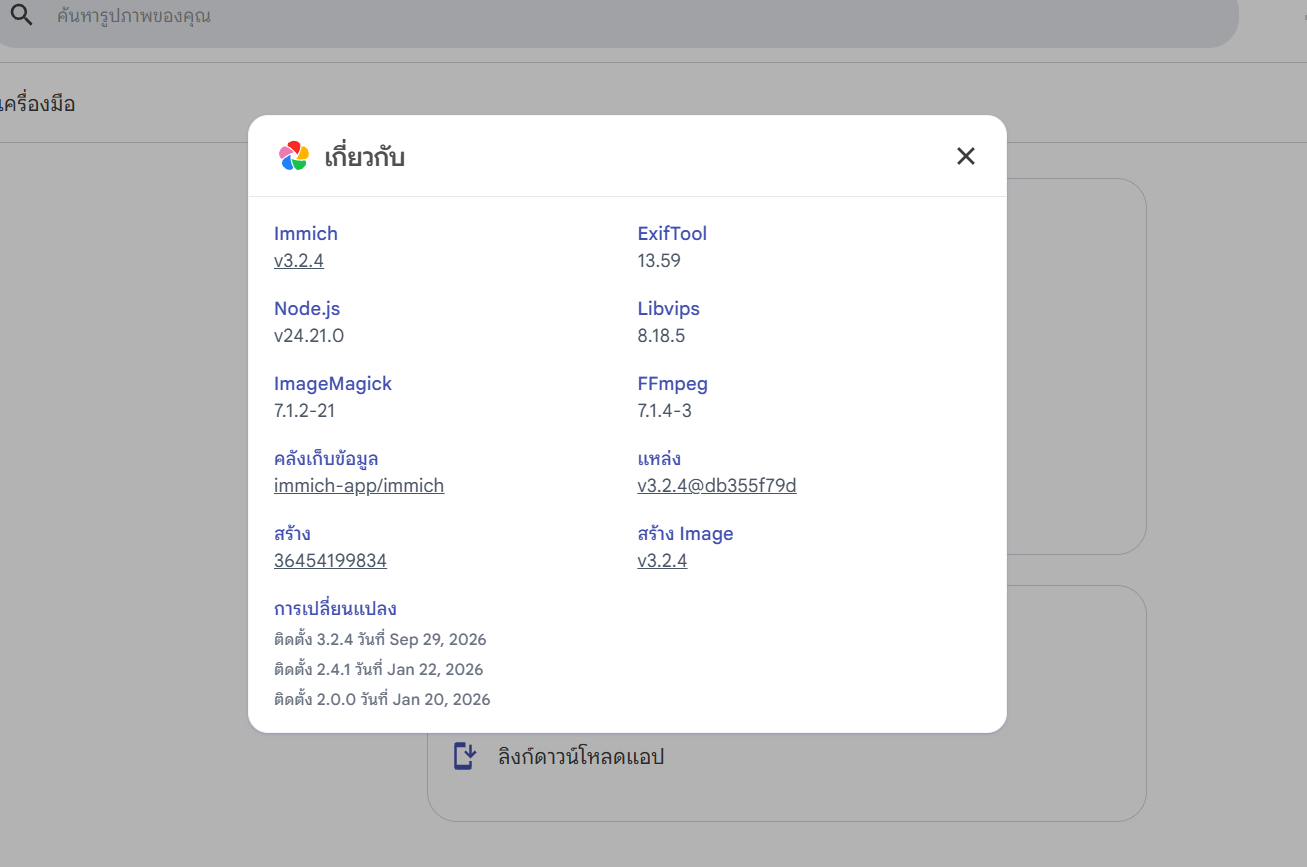Viewport: 1307px width, 867px height.
Task: Open the Immich v3.2.4 version link
Action: (299, 261)
